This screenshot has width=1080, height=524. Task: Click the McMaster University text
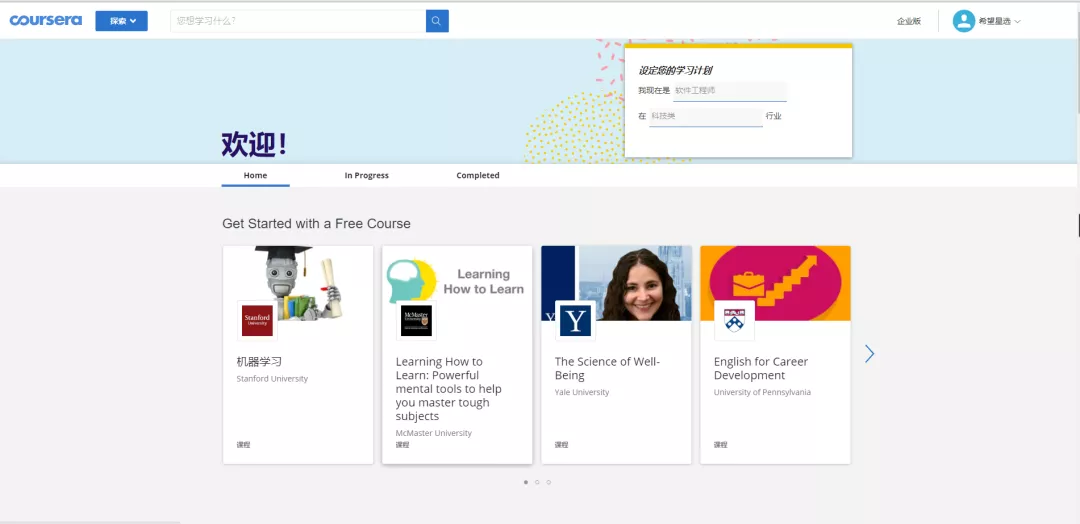[434, 433]
